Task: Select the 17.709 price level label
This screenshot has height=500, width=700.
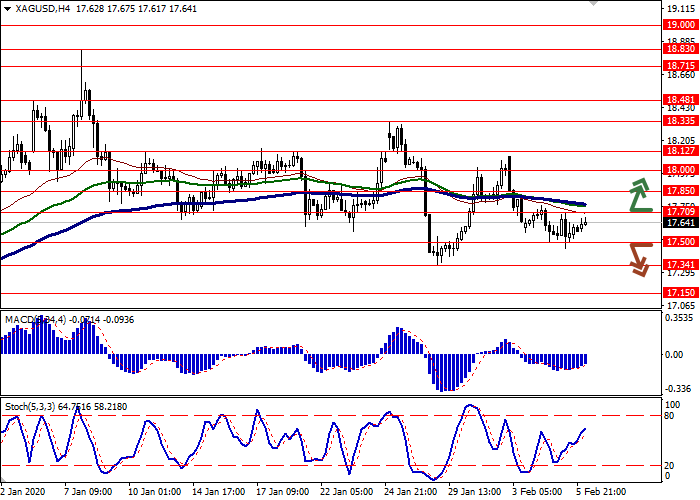Action: (x=680, y=212)
